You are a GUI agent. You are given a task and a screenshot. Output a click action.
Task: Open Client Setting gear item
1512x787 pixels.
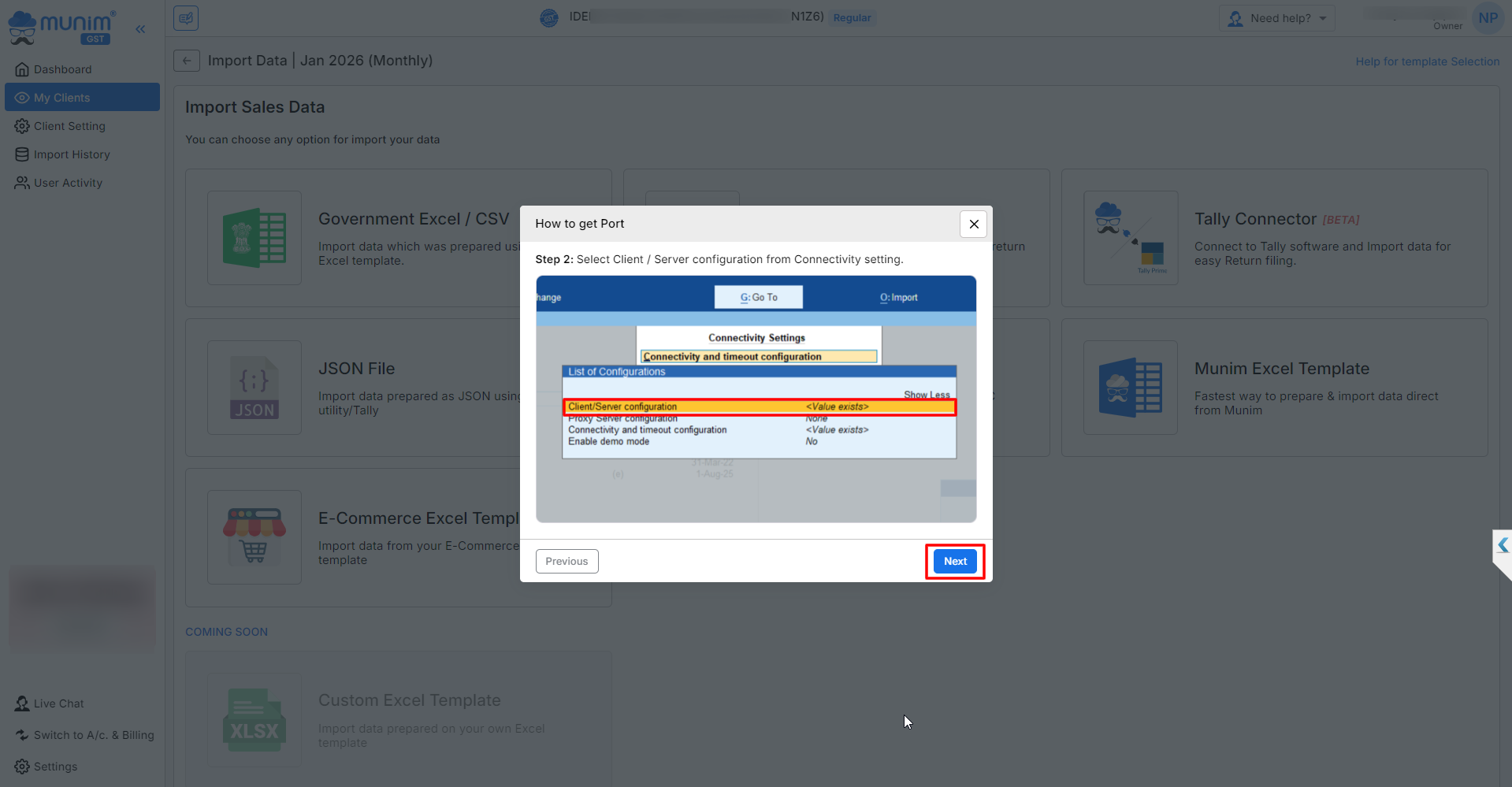click(x=69, y=126)
